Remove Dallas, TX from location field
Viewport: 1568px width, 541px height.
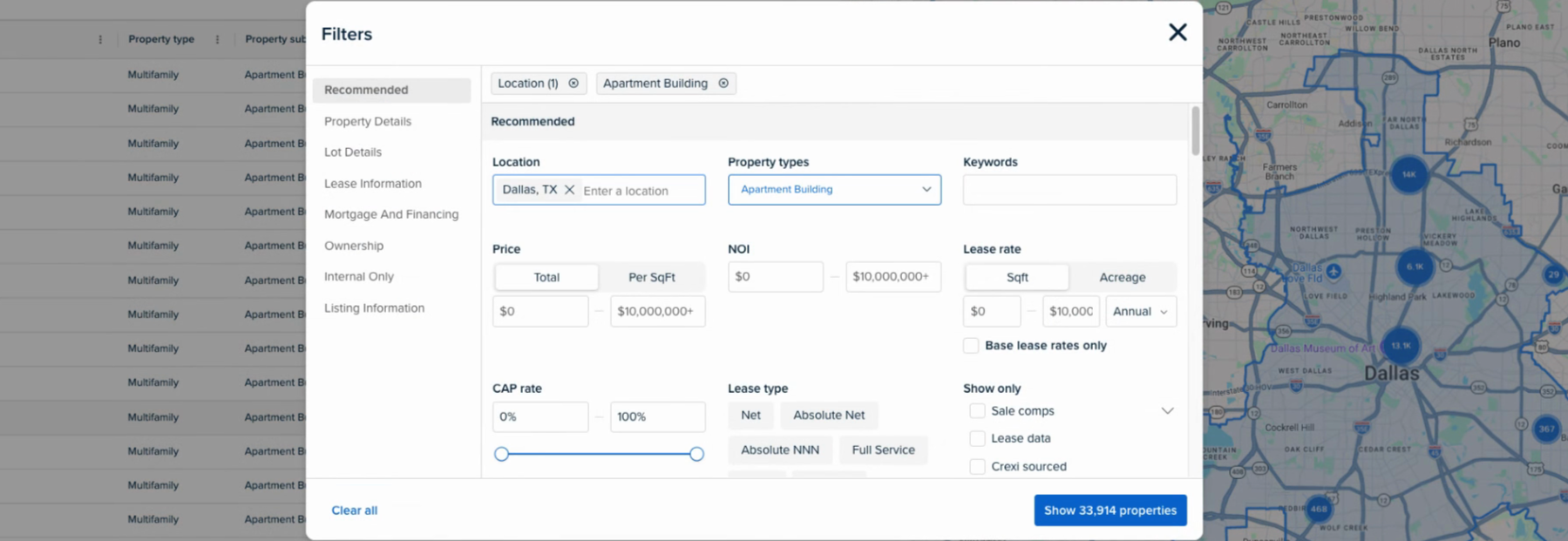569,190
